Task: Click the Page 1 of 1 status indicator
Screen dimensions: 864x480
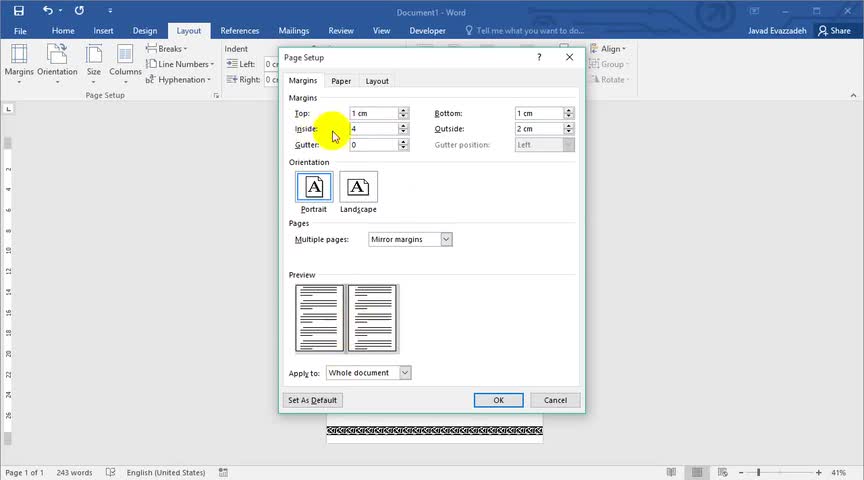Action: tap(24, 472)
